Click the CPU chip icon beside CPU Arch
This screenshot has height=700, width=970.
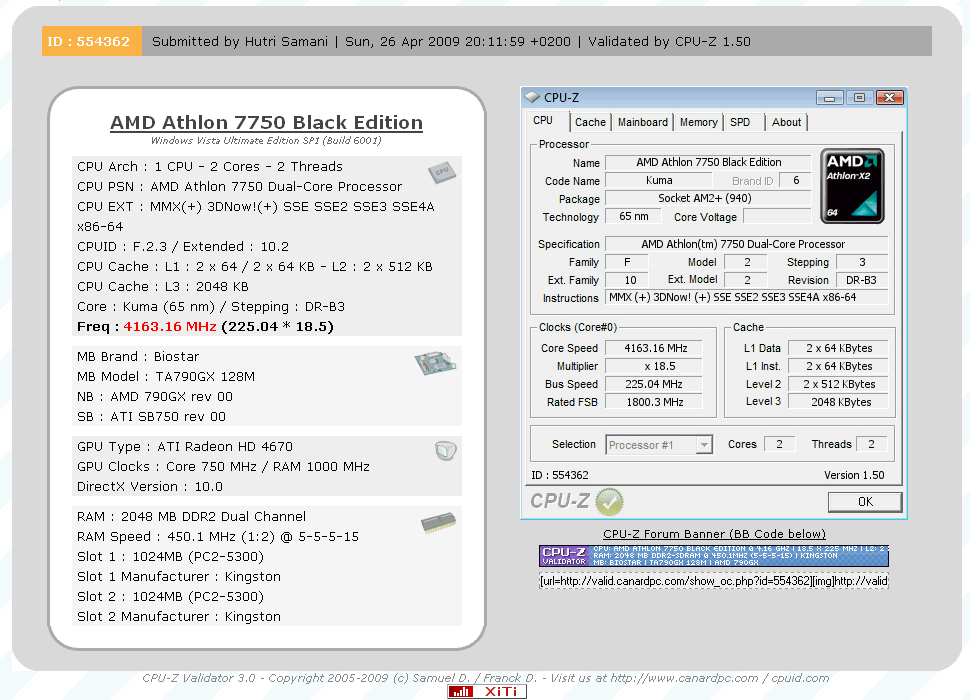442,172
